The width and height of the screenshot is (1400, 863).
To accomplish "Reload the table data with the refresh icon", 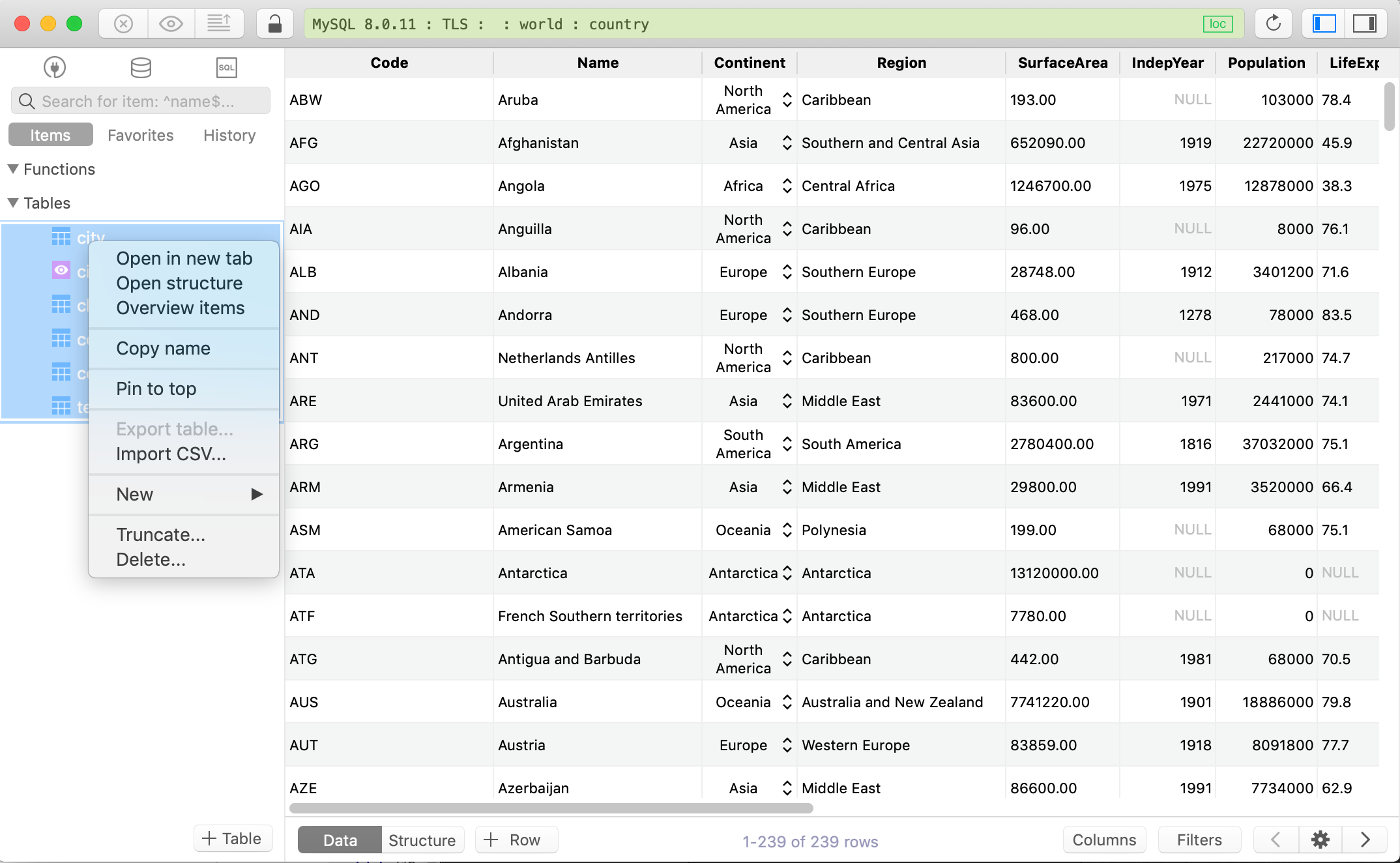I will [1274, 23].
